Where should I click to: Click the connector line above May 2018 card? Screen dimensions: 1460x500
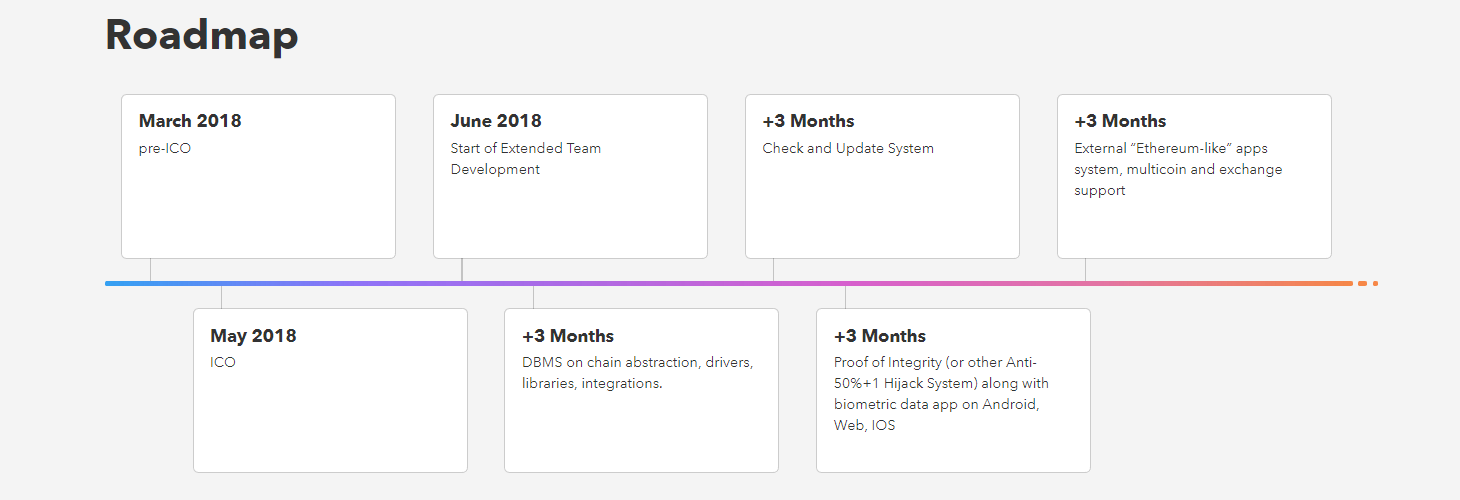pyautogui.click(x=221, y=297)
